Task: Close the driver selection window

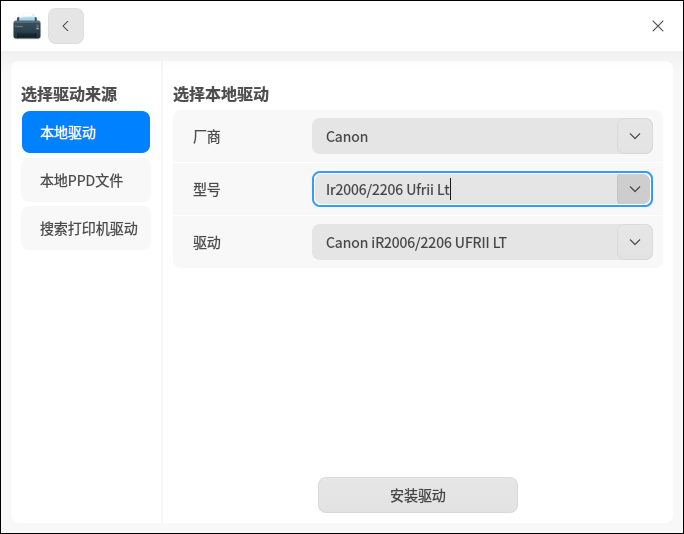Action: (658, 26)
